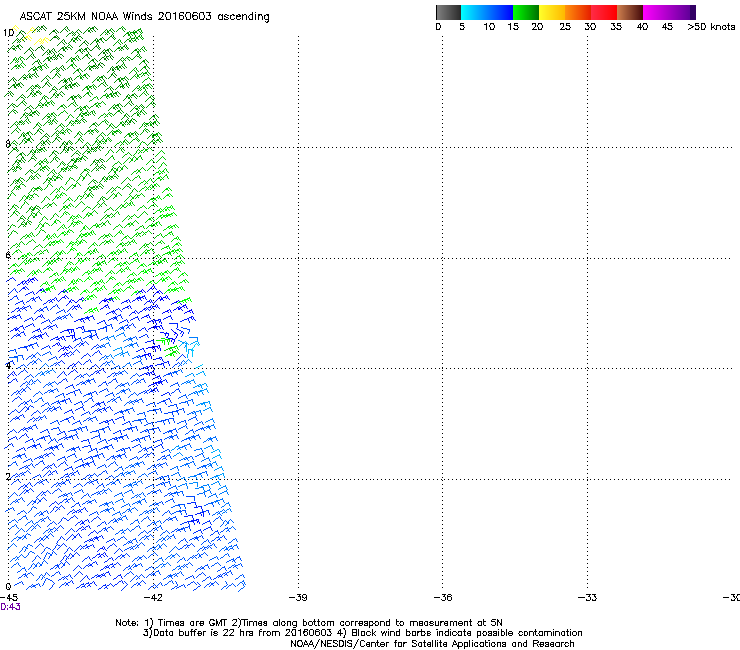Click the yellow 20–25 knots color bar segment

click(552, 12)
